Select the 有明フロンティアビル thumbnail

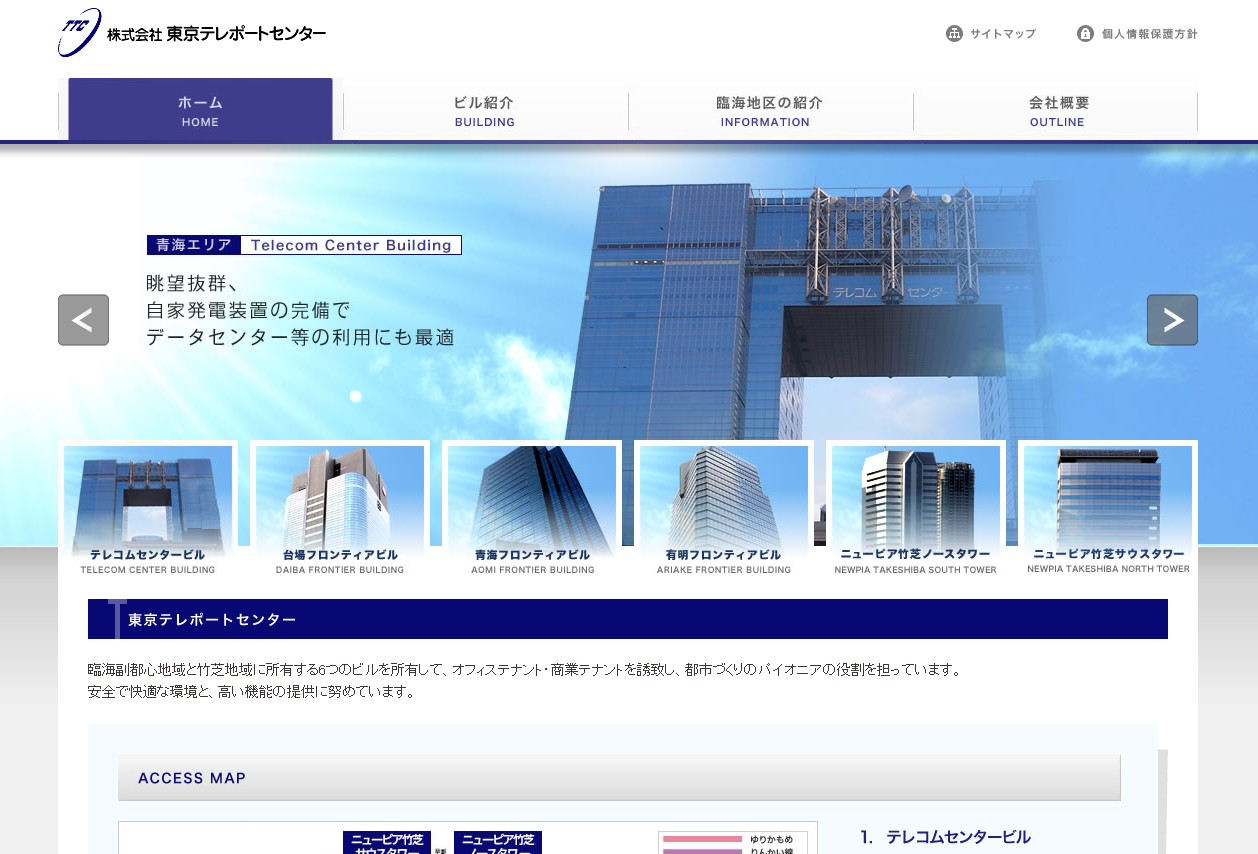724,510
